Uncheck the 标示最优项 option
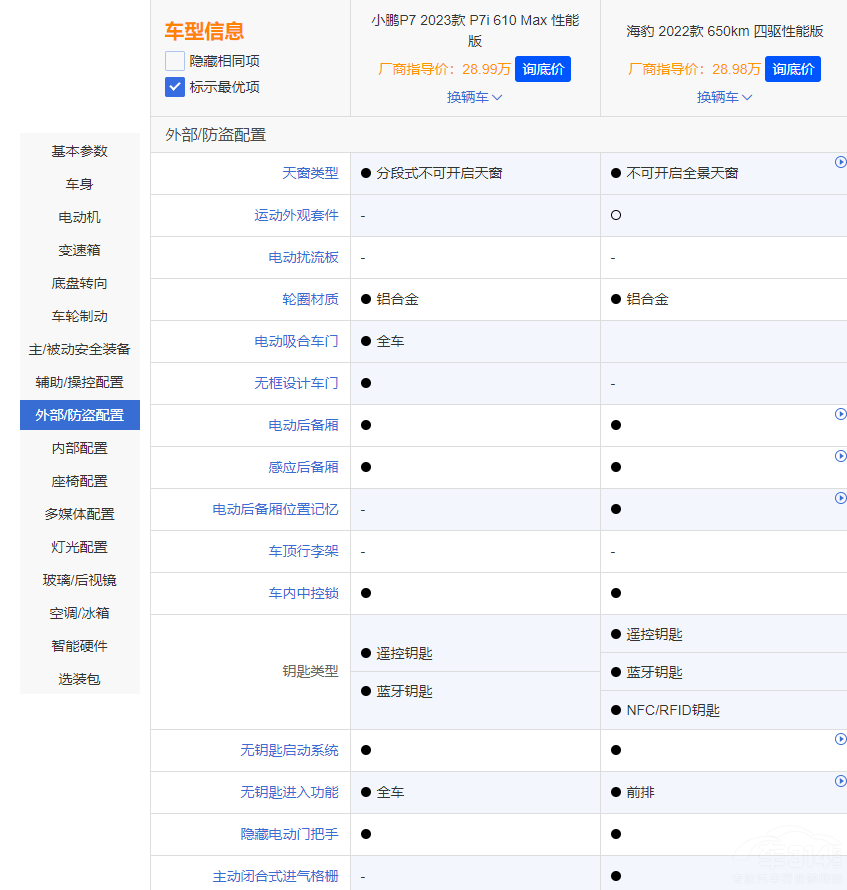Screen dimensions: 847x890 (x=174, y=86)
